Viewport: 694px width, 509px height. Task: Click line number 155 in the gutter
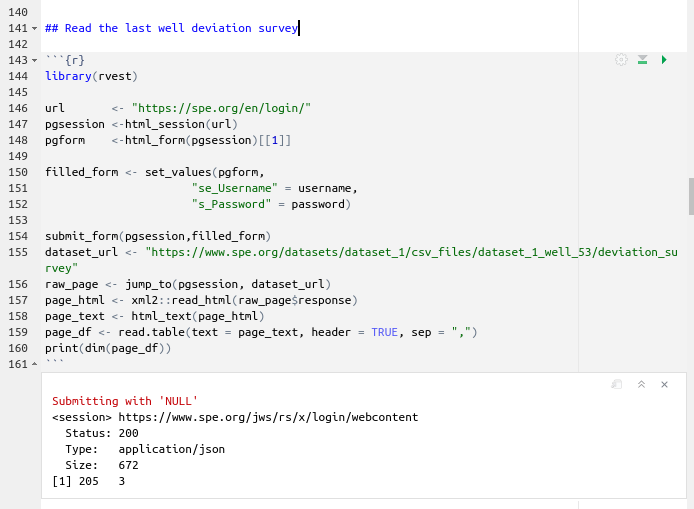(x=17, y=253)
